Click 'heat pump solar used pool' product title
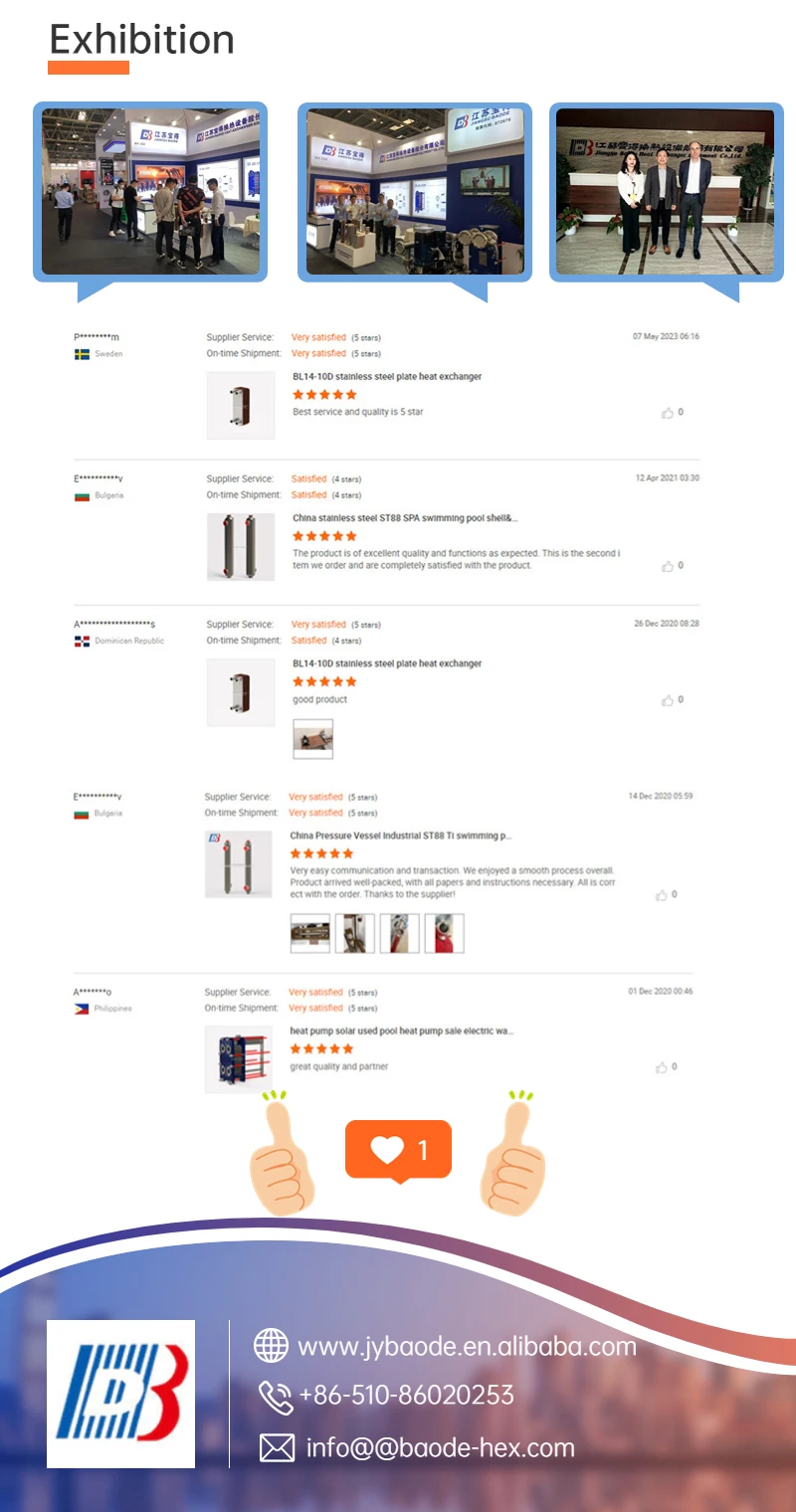 [x=402, y=1032]
